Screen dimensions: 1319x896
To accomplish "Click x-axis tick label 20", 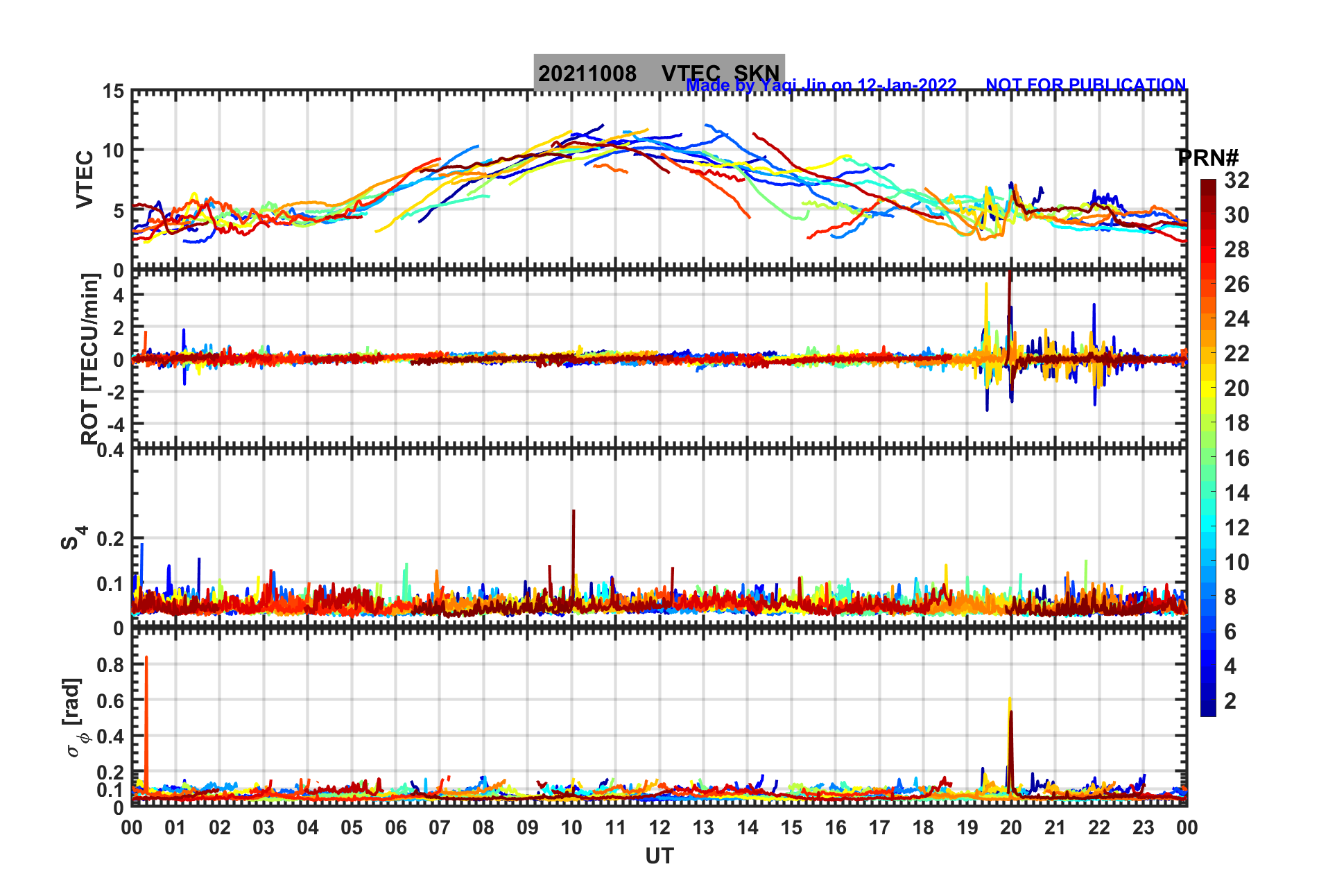I will pyautogui.click(x=1011, y=827).
